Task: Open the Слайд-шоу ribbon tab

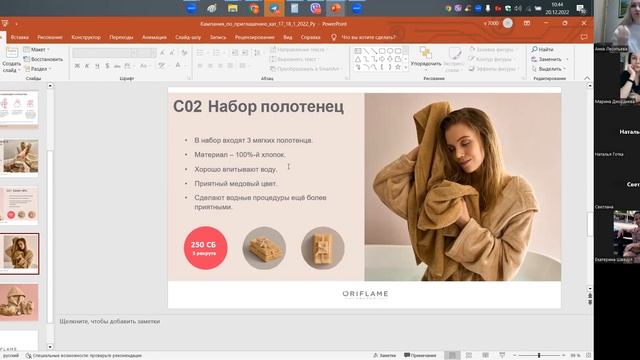Action: [188, 37]
